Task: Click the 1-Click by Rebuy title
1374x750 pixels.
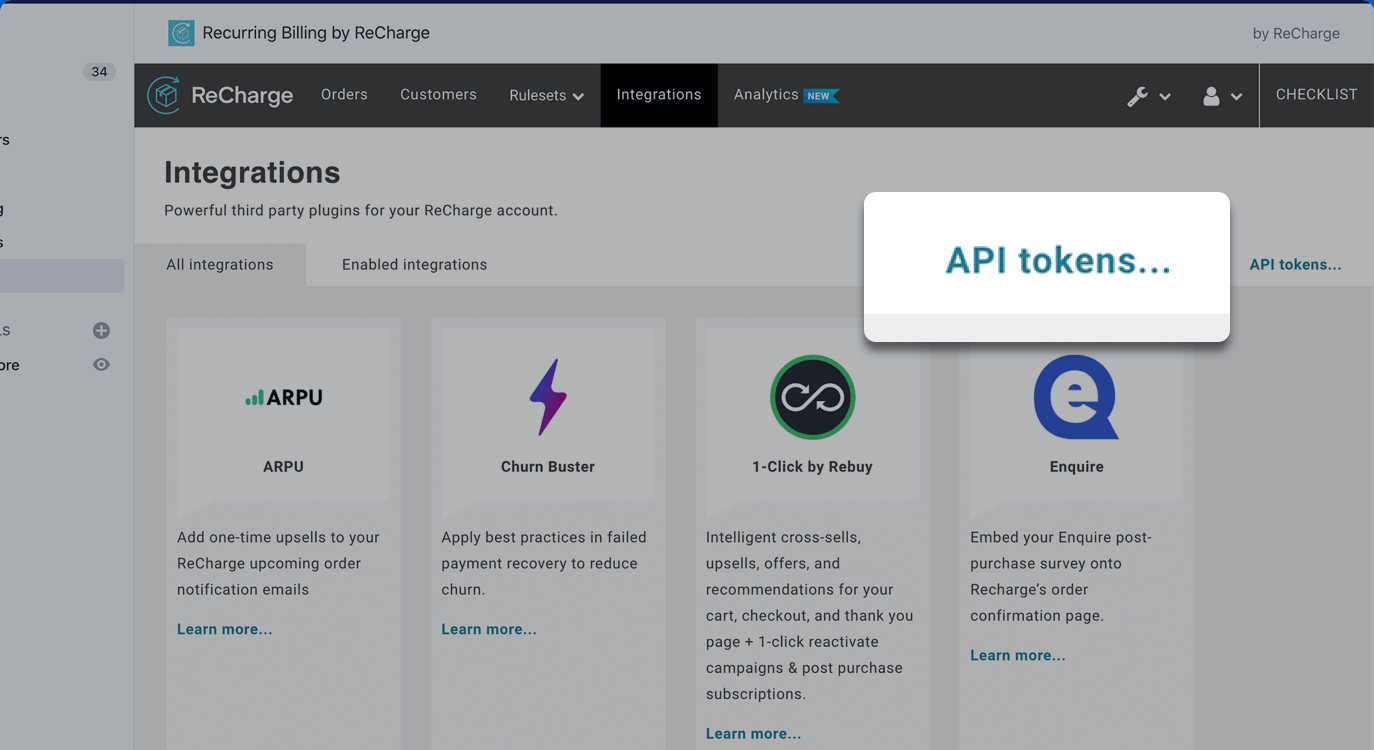Action: coord(812,466)
